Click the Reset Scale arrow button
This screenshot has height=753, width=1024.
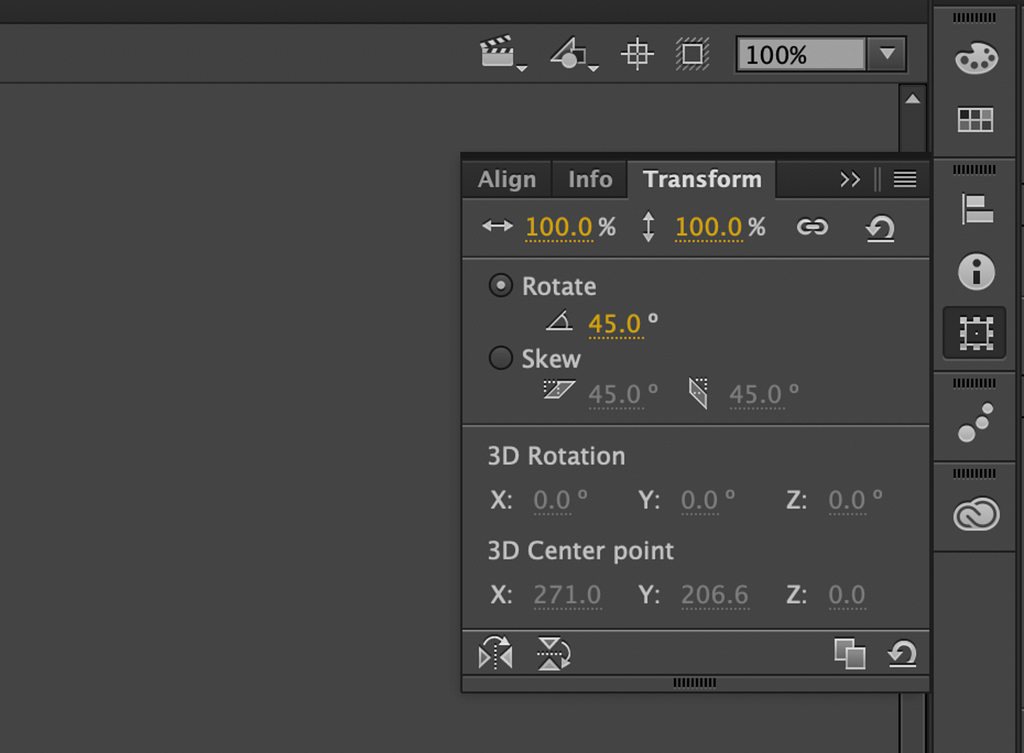(880, 228)
